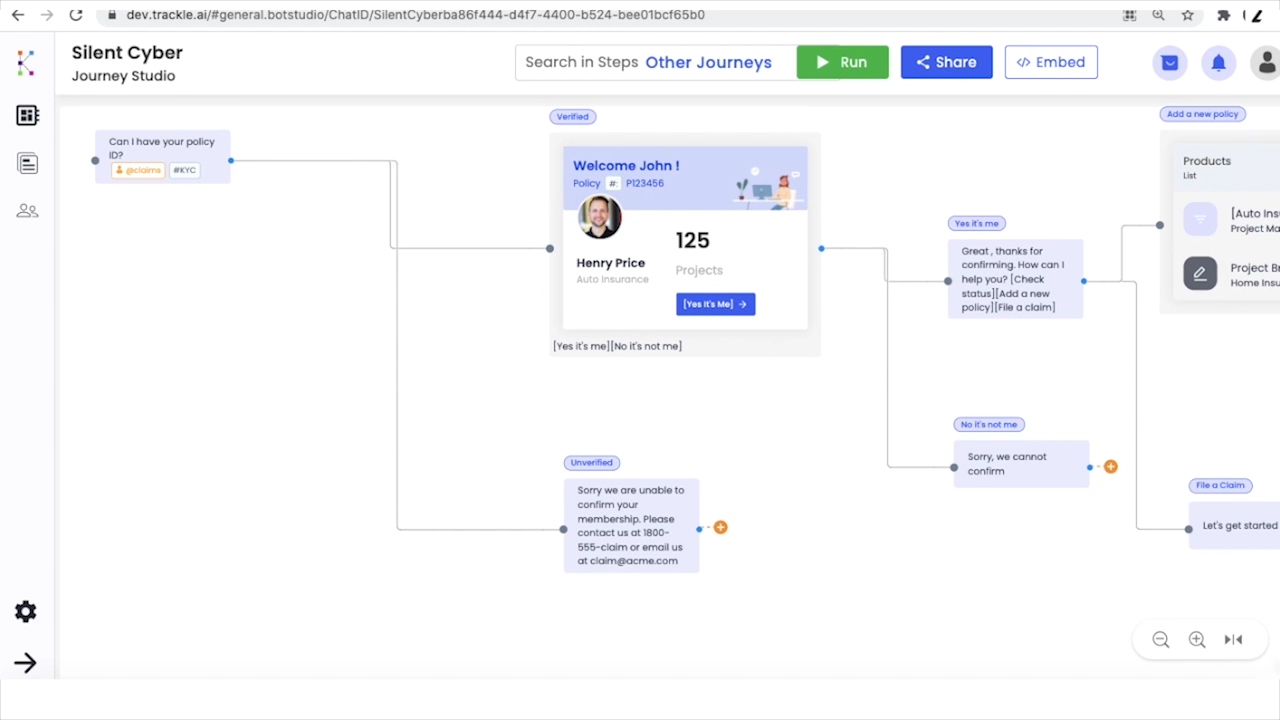Viewport: 1280px width, 720px height.
Task: Open the user profile avatar icon
Action: coord(1266,63)
